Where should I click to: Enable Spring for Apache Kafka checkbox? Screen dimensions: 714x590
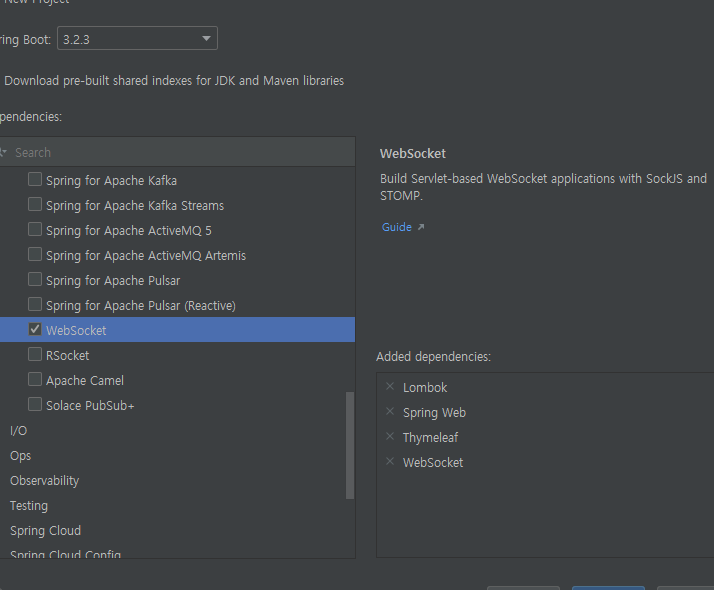tap(35, 179)
